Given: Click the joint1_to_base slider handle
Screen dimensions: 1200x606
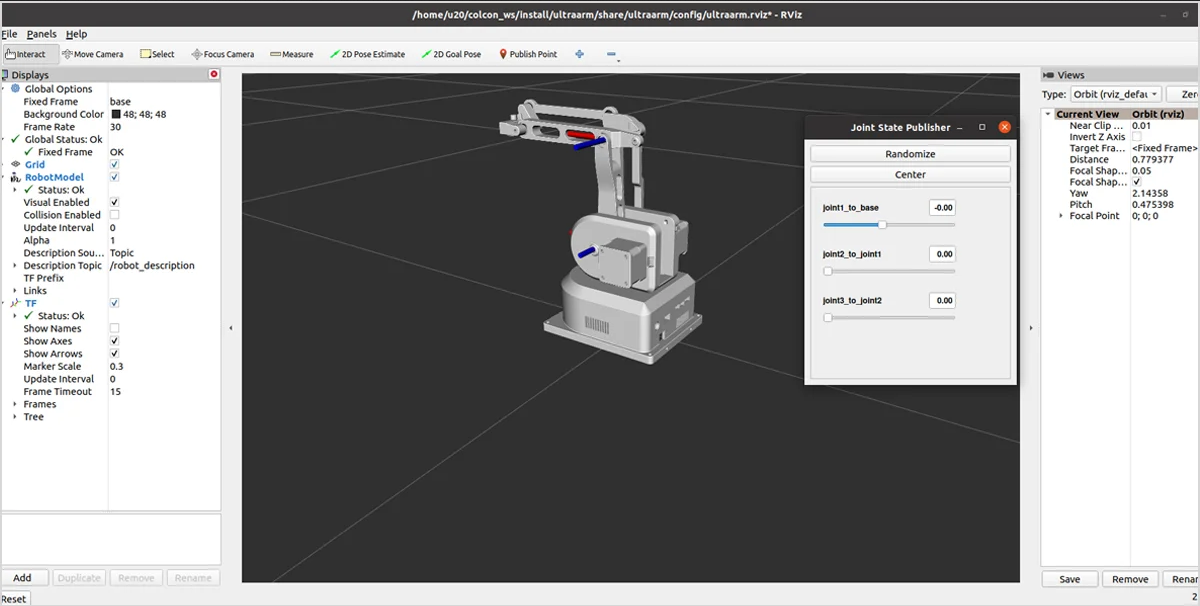Looking at the screenshot, I should pyautogui.click(x=882, y=225).
